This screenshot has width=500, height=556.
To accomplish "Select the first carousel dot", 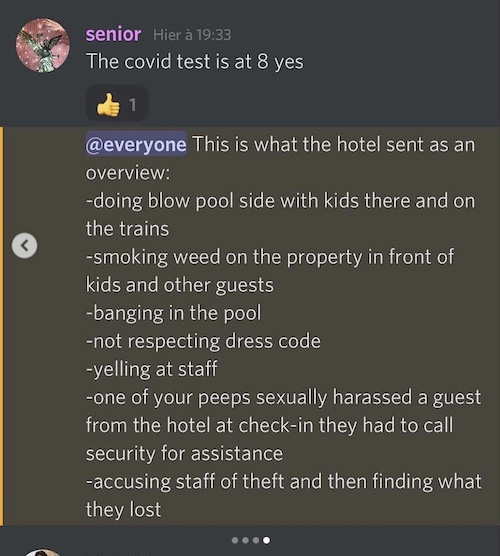I will (x=235, y=540).
